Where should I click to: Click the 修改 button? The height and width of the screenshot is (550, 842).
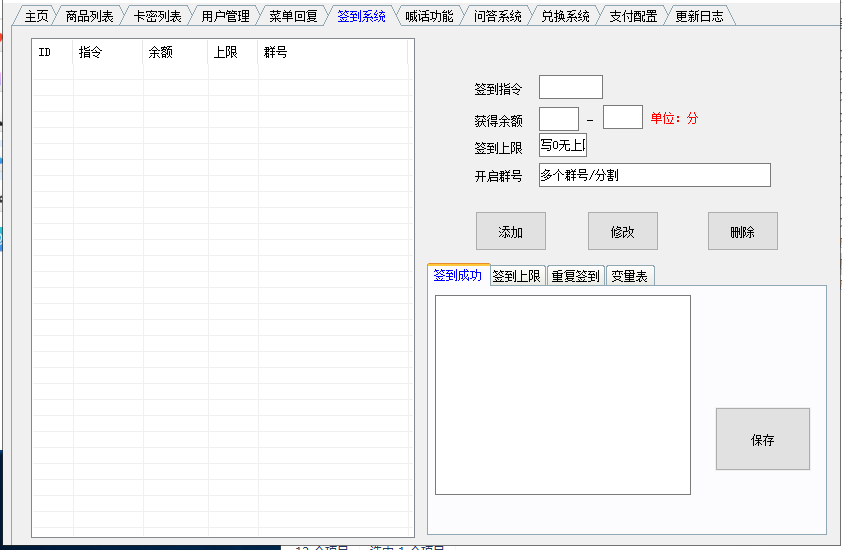click(623, 231)
